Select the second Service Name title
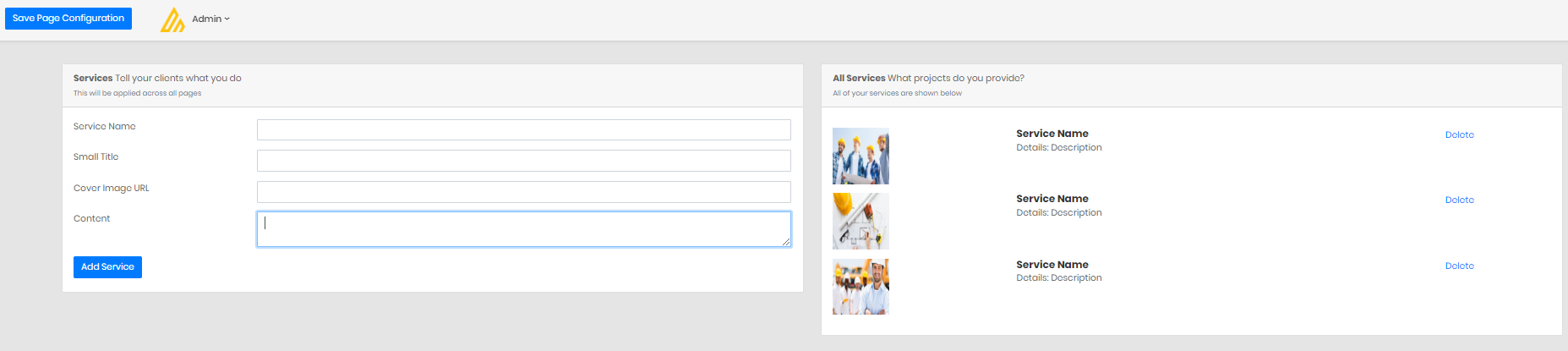This screenshot has width=1568, height=351. (1052, 199)
